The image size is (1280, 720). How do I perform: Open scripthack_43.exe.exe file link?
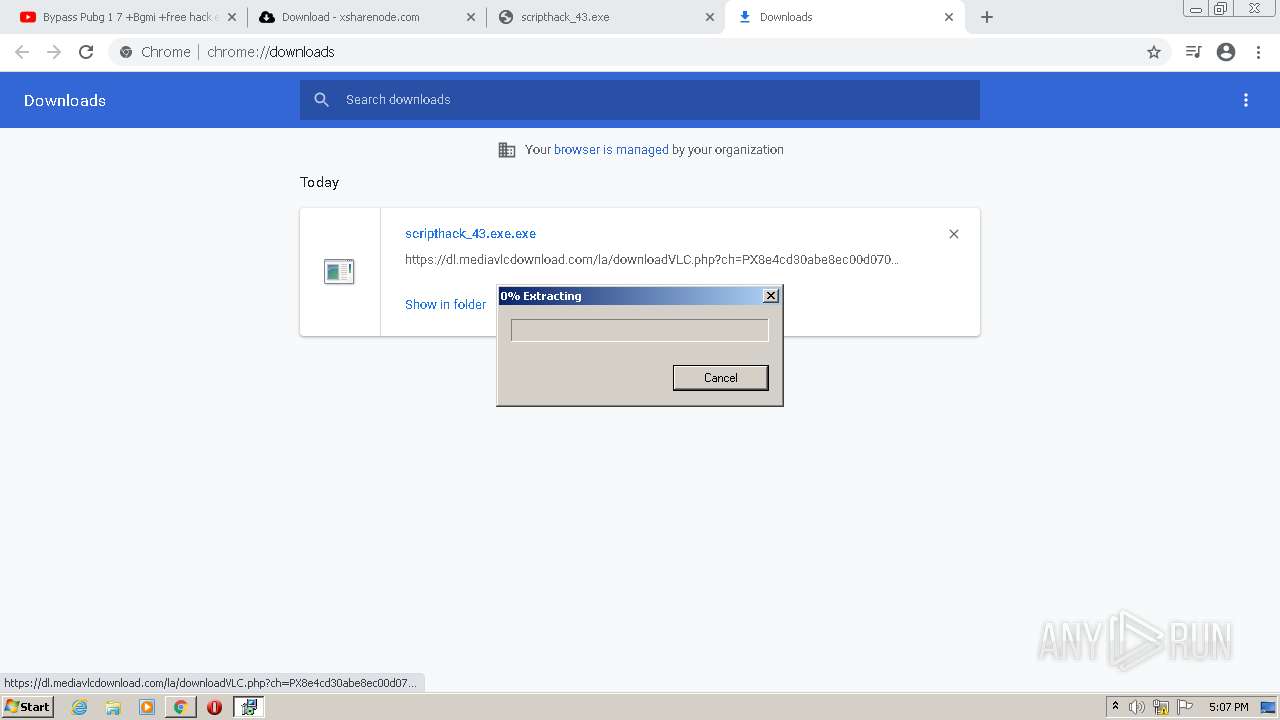point(470,234)
